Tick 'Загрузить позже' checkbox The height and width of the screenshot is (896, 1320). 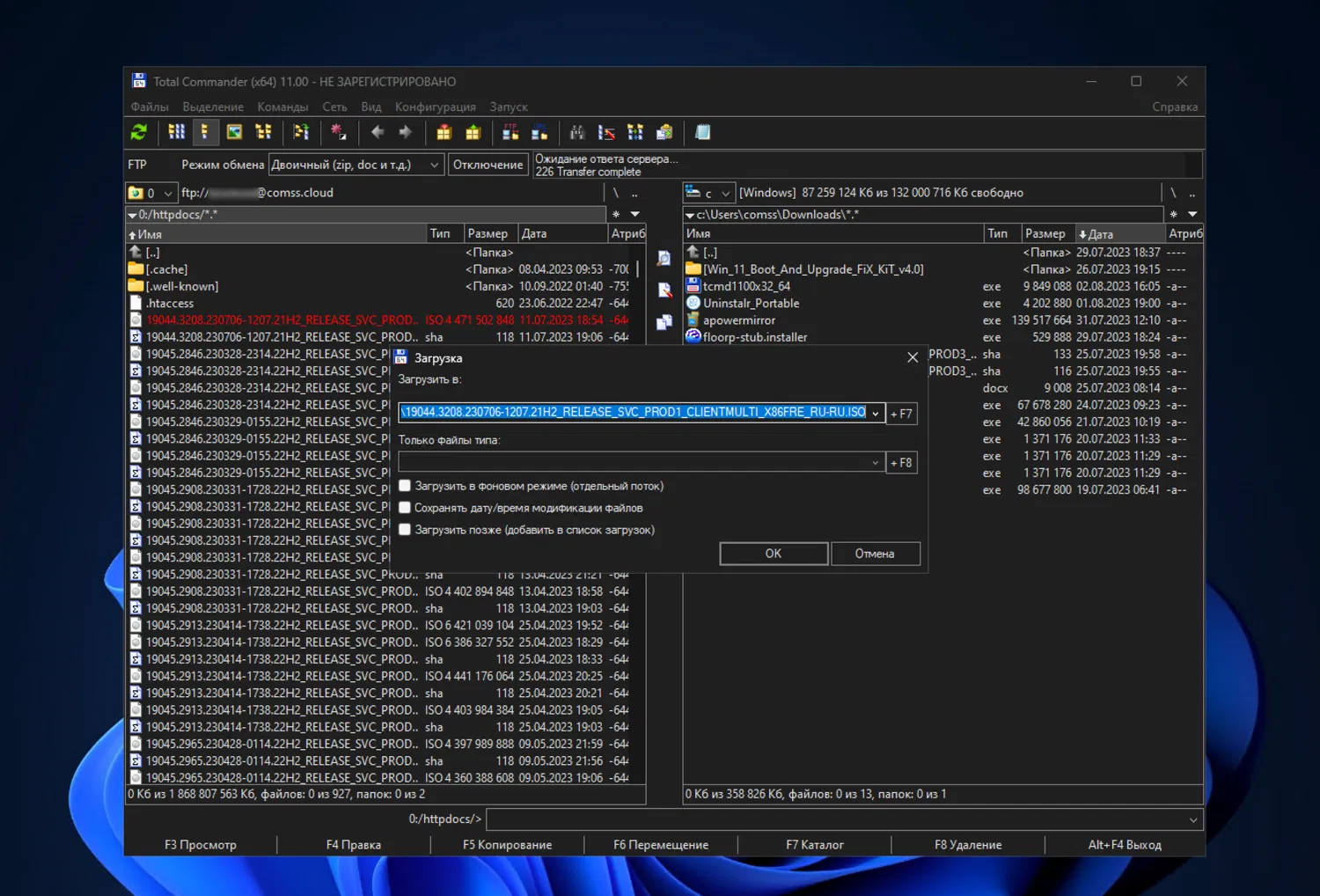click(405, 530)
